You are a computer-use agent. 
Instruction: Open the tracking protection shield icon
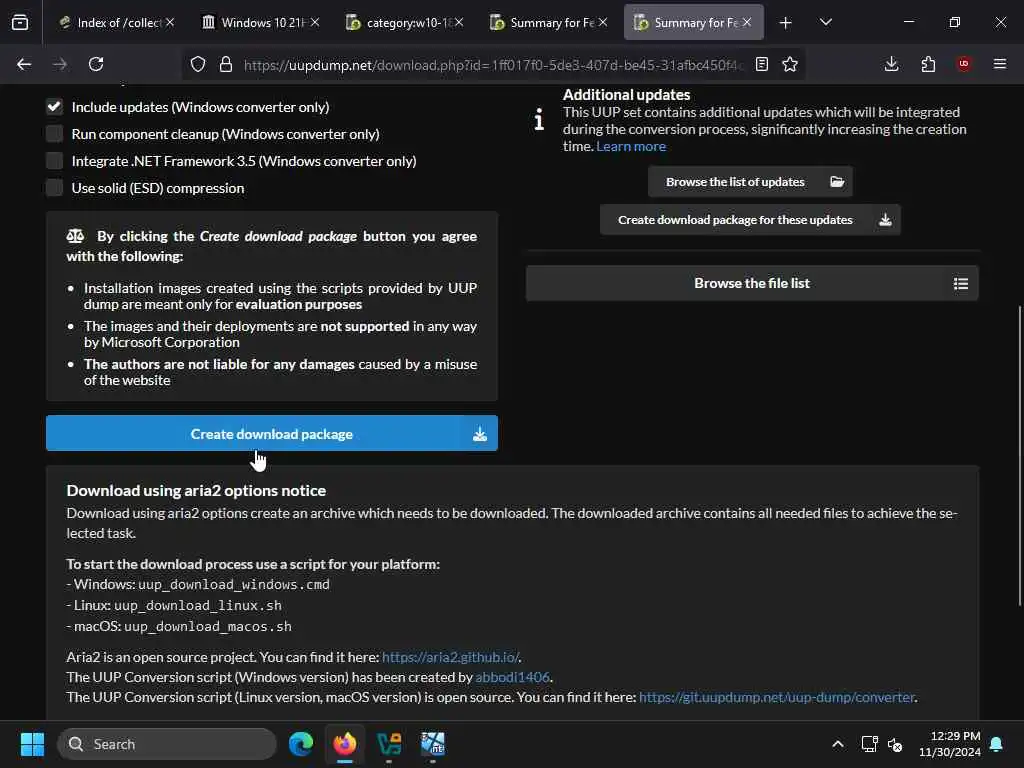point(198,64)
